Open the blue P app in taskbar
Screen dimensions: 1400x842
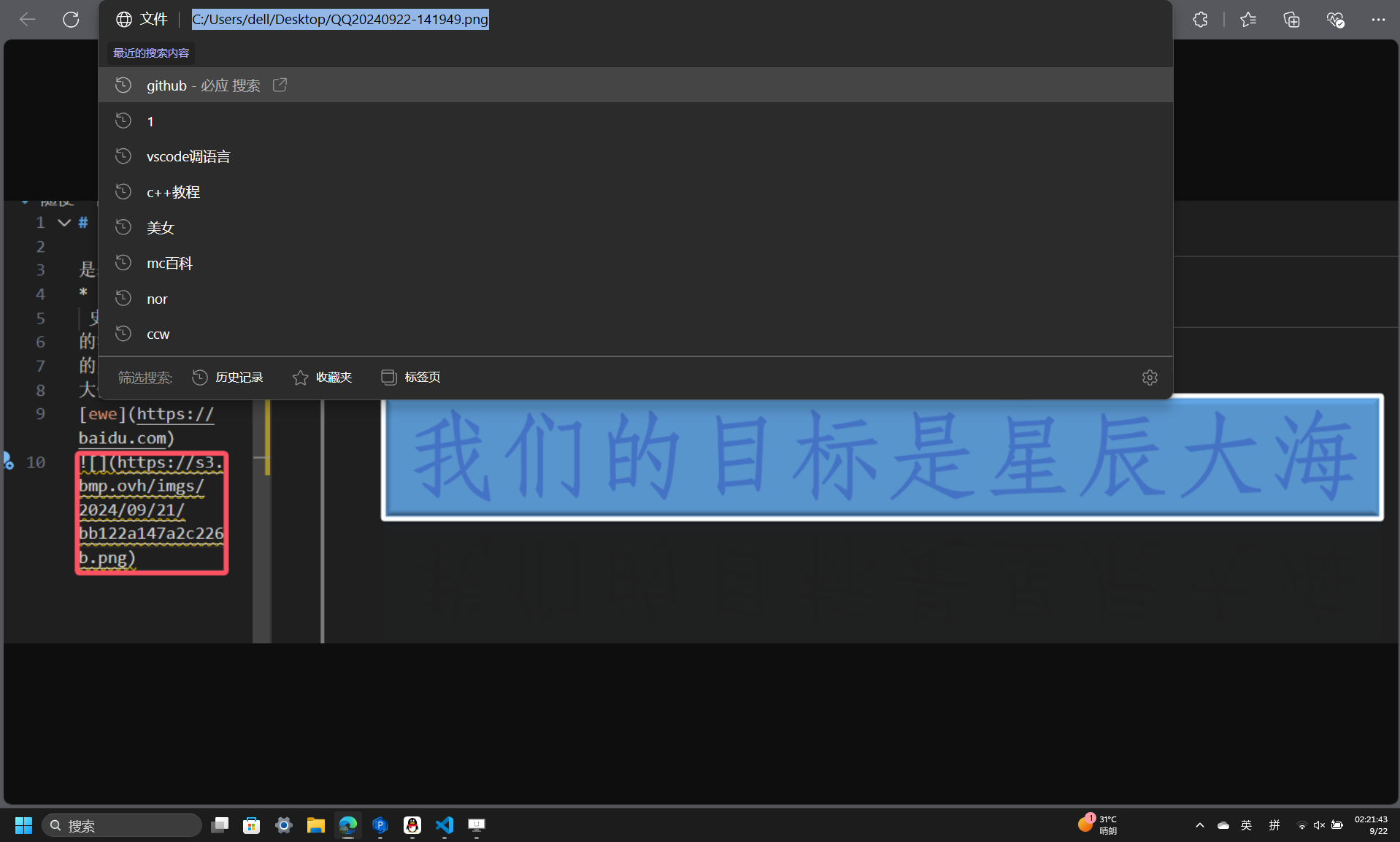pos(380,825)
